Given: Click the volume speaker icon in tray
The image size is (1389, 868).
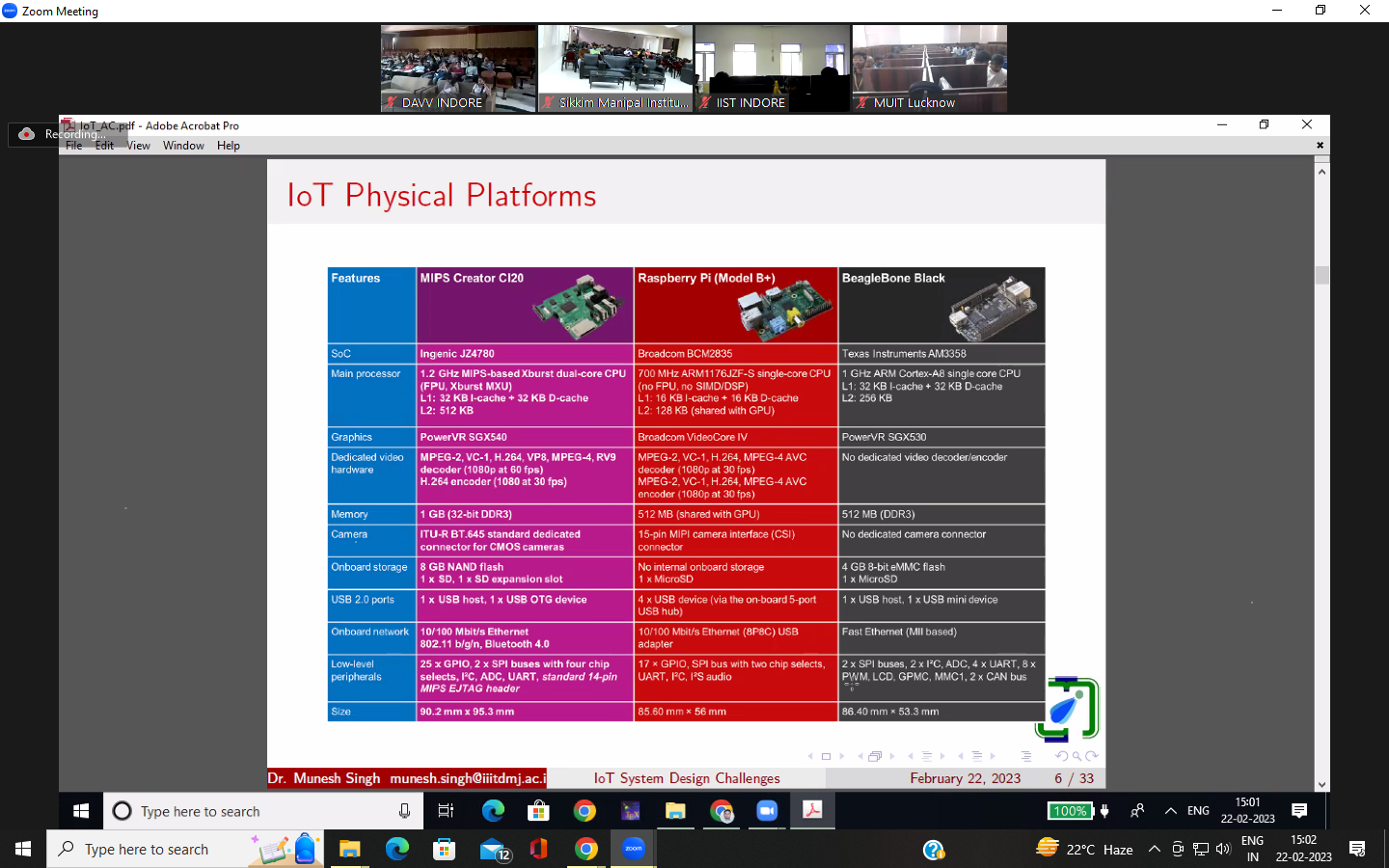Looking at the screenshot, I should tap(1223, 849).
